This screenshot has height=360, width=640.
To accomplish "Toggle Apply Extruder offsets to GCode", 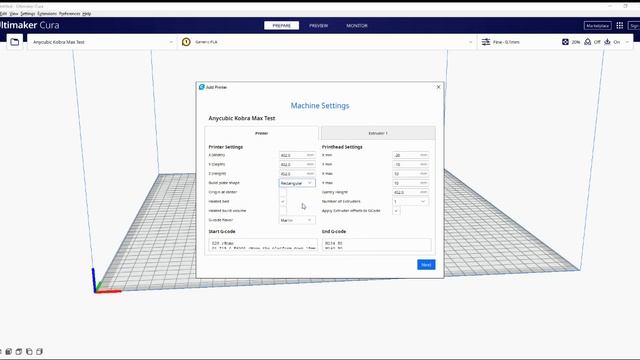I will coord(396,211).
